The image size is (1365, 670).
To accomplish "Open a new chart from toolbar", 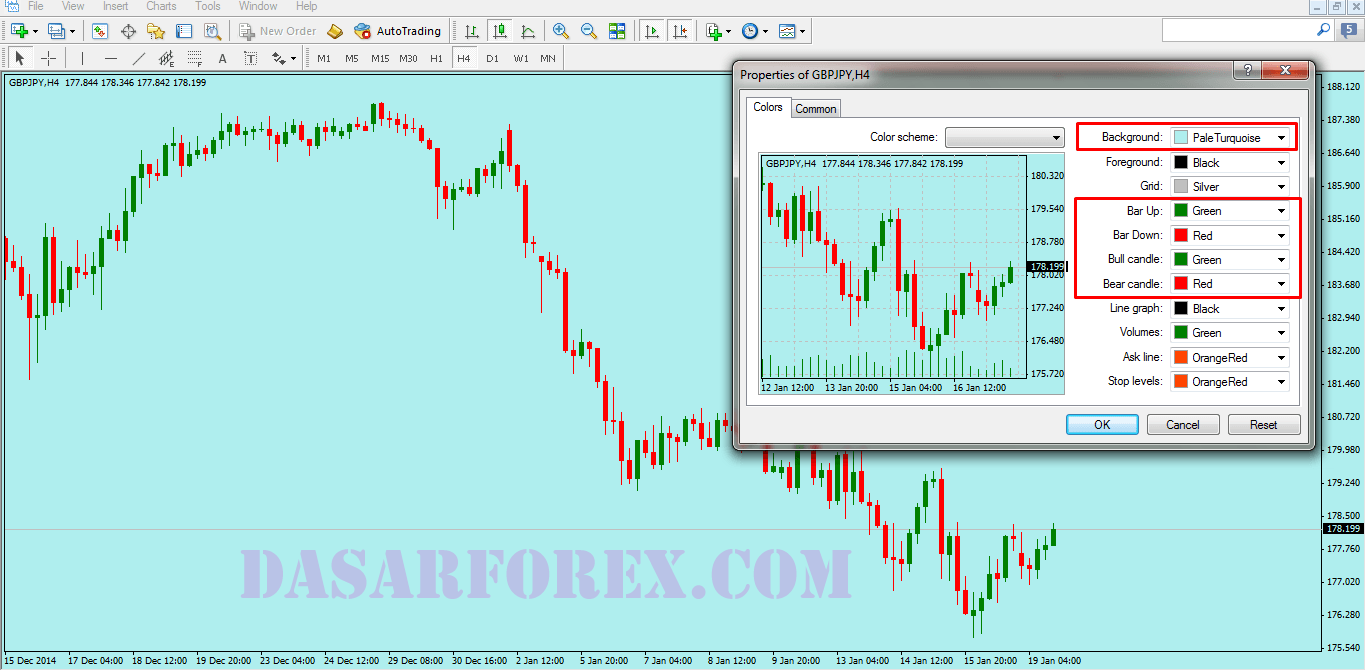I will pyautogui.click(x=20, y=31).
